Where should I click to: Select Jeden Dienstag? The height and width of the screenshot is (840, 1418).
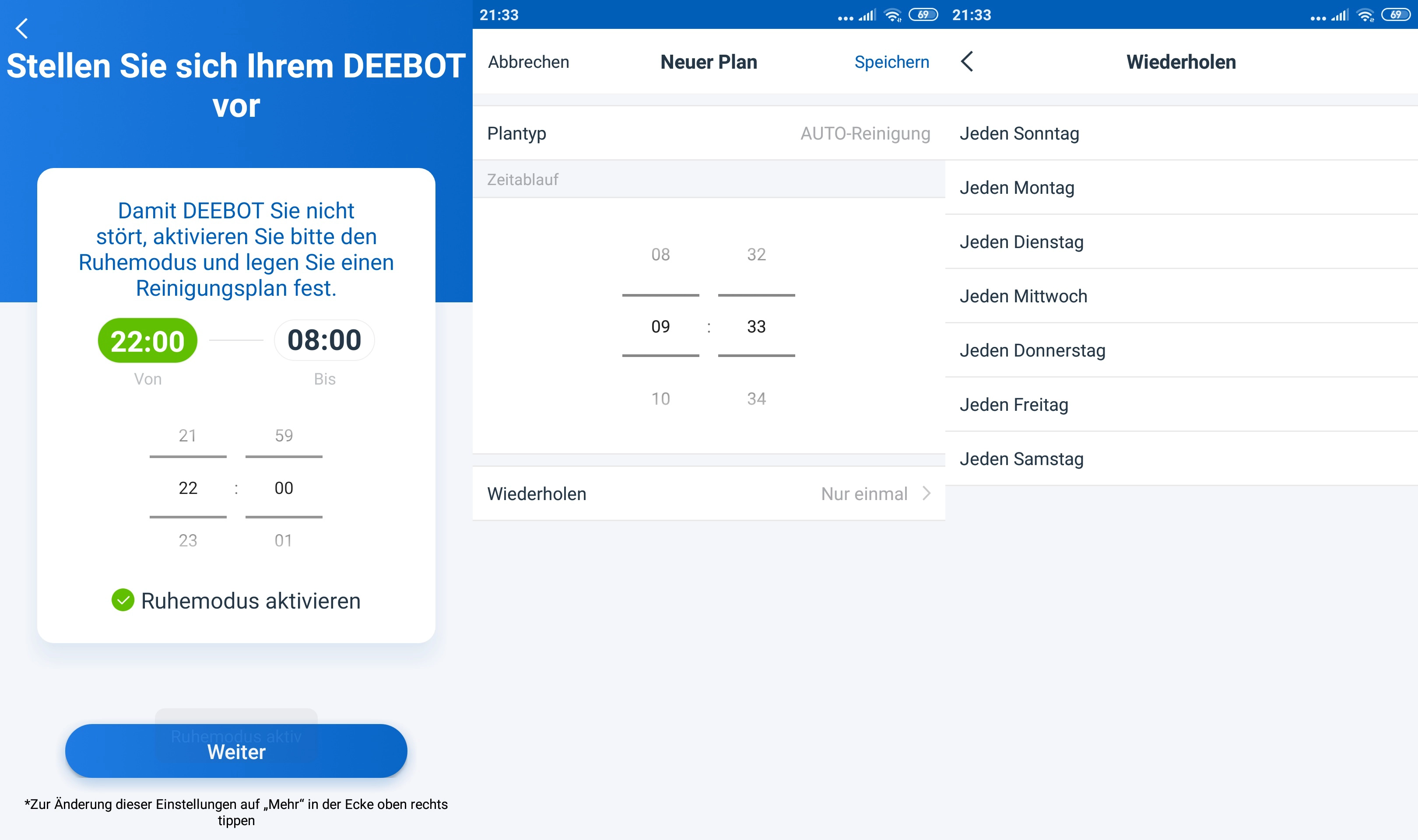[x=1181, y=241]
